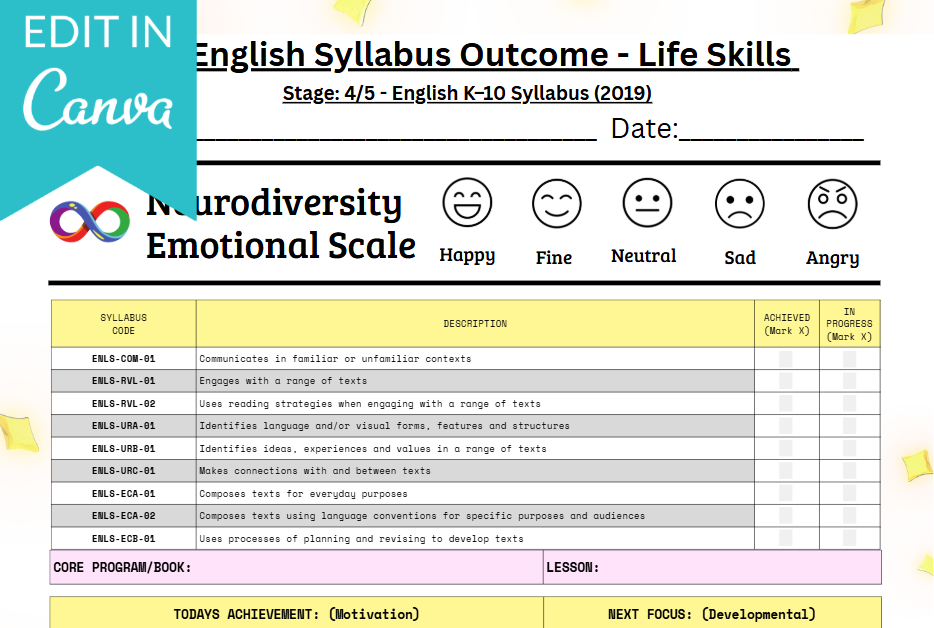Screen dimensions: 934x628
Task: Select the Happy face emoji
Action: coord(467,203)
